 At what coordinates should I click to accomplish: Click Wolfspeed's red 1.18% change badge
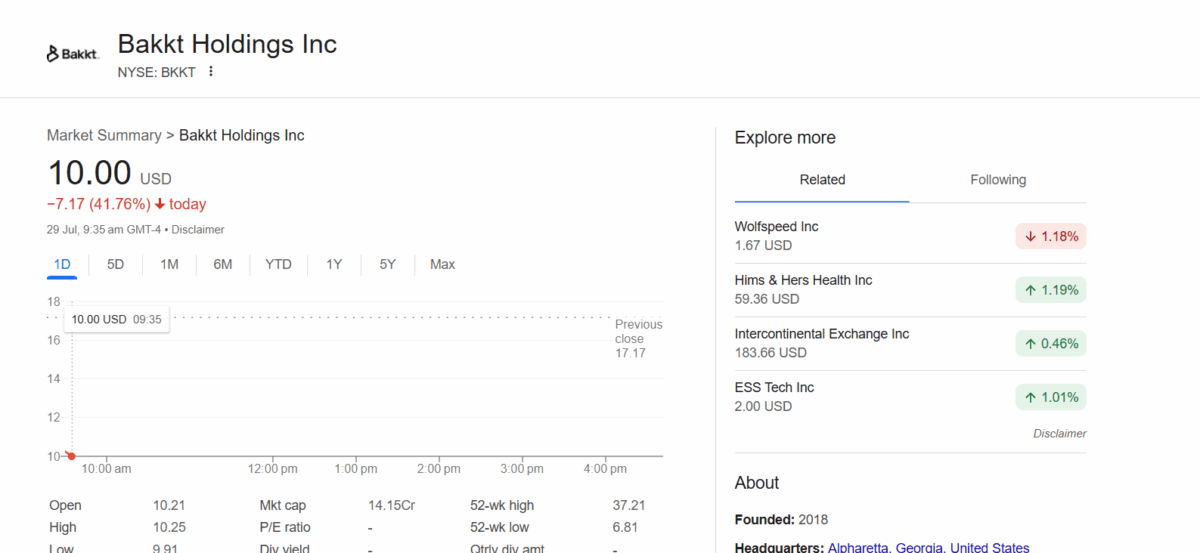pos(1050,236)
